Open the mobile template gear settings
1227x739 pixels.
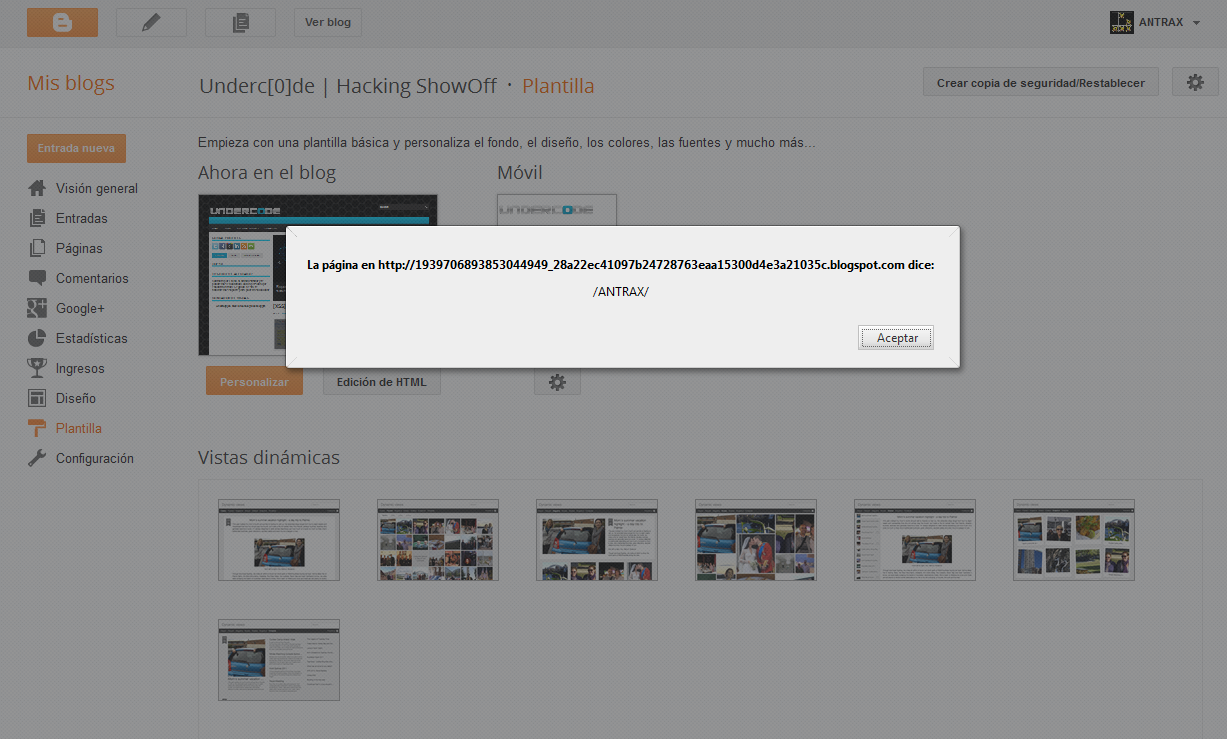point(557,382)
